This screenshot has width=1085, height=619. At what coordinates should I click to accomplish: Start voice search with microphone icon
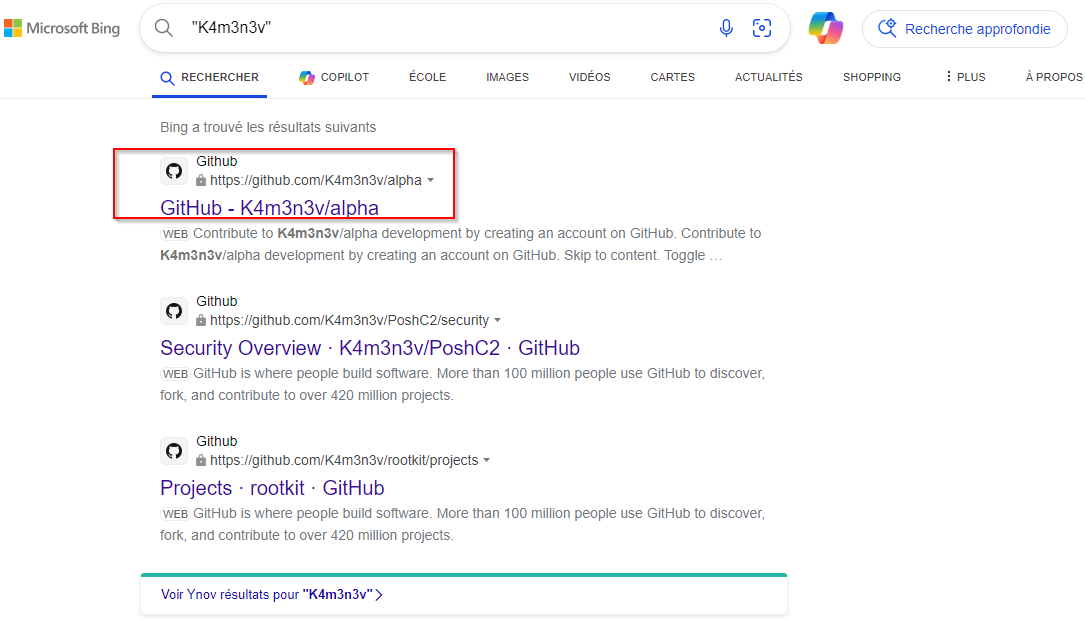[726, 29]
